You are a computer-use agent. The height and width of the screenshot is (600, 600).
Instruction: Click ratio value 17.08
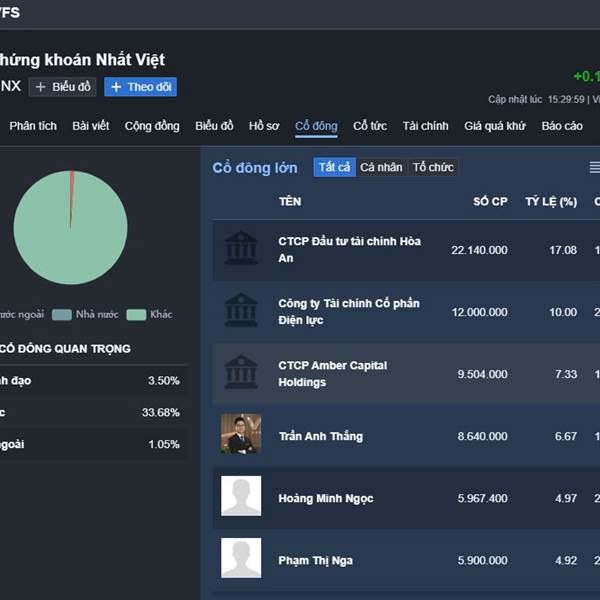point(563,250)
